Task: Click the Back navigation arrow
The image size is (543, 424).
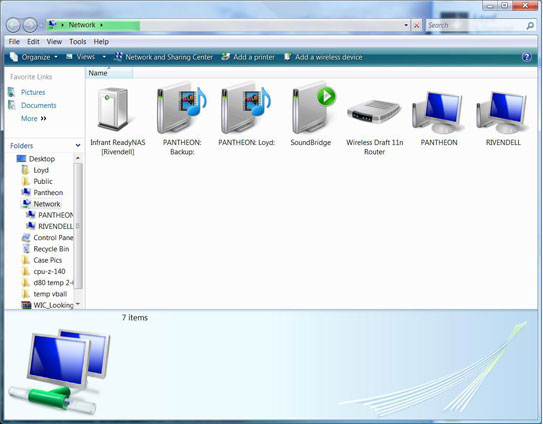Action: click(13, 25)
